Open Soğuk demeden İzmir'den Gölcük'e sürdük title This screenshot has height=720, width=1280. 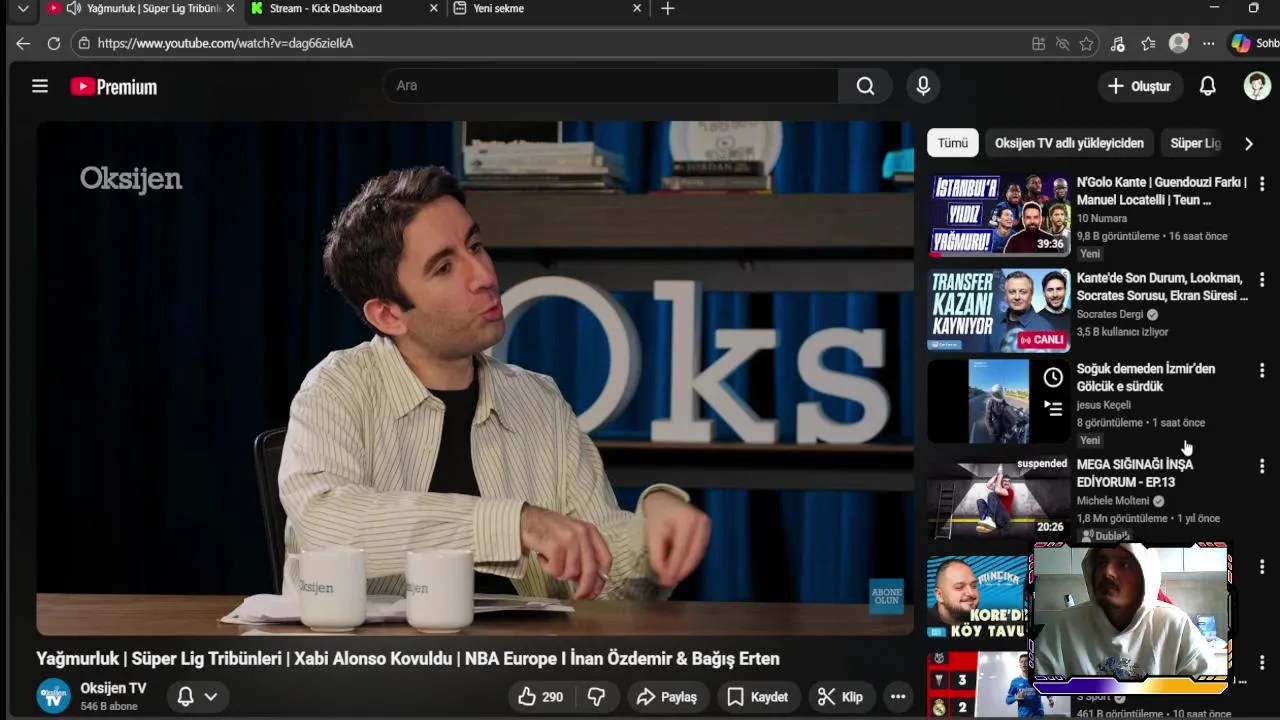pos(1146,377)
